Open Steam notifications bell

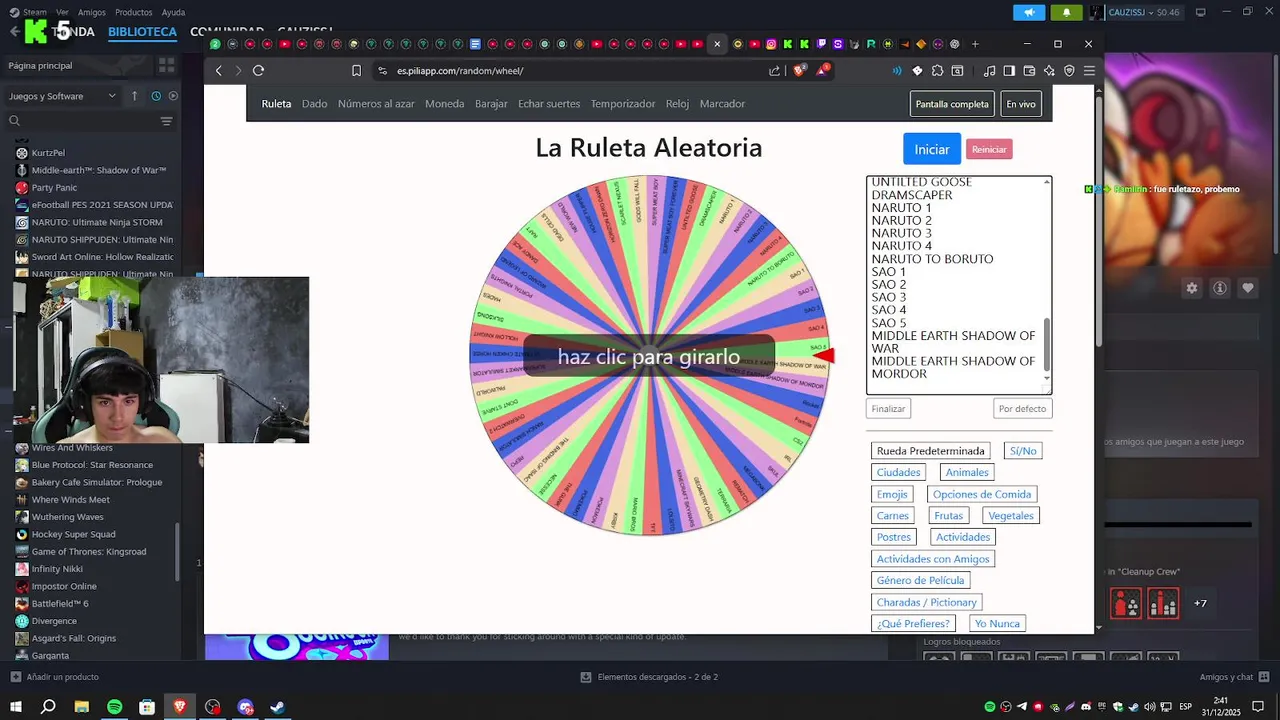pos(1066,12)
